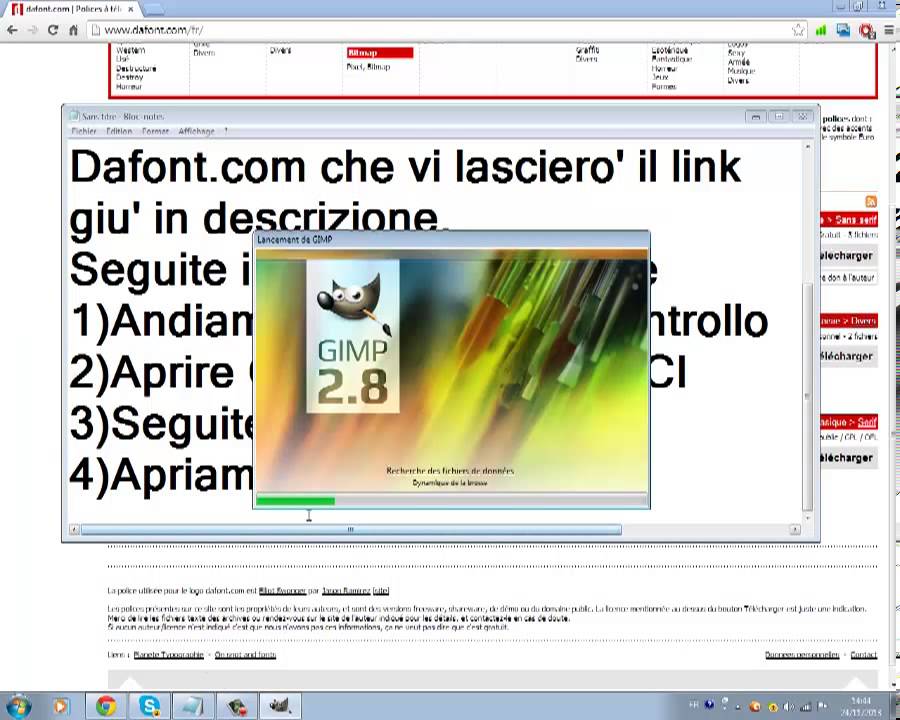Image resolution: width=900 pixels, height=720 pixels.
Task: Click the taskbar clock showing 14:44
Action: click(x=861, y=706)
